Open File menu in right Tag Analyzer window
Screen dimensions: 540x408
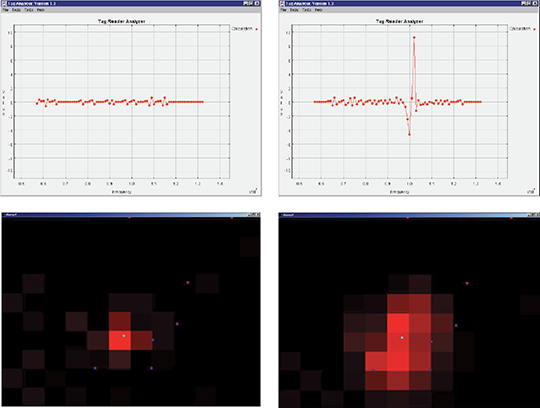click(x=283, y=10)
